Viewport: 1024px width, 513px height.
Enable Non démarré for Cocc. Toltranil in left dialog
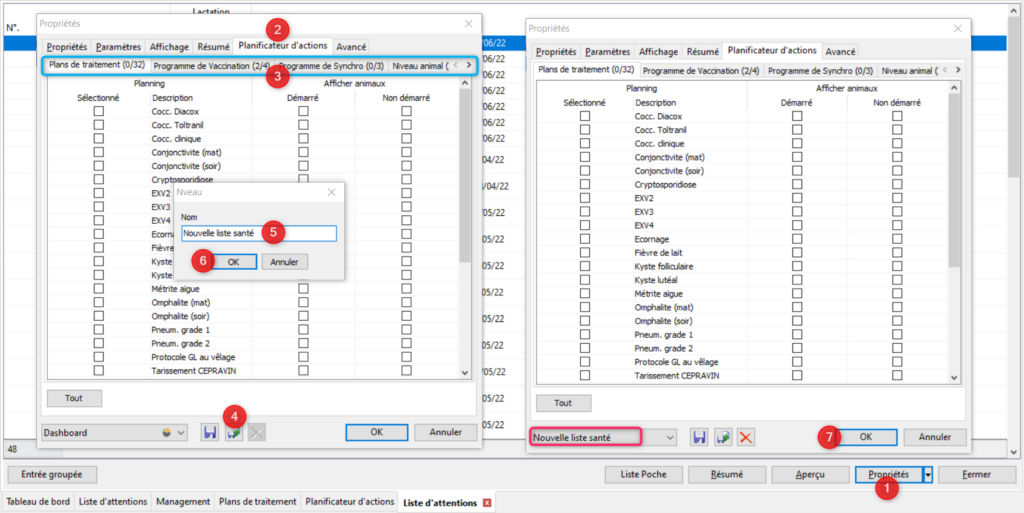(406, 125)
